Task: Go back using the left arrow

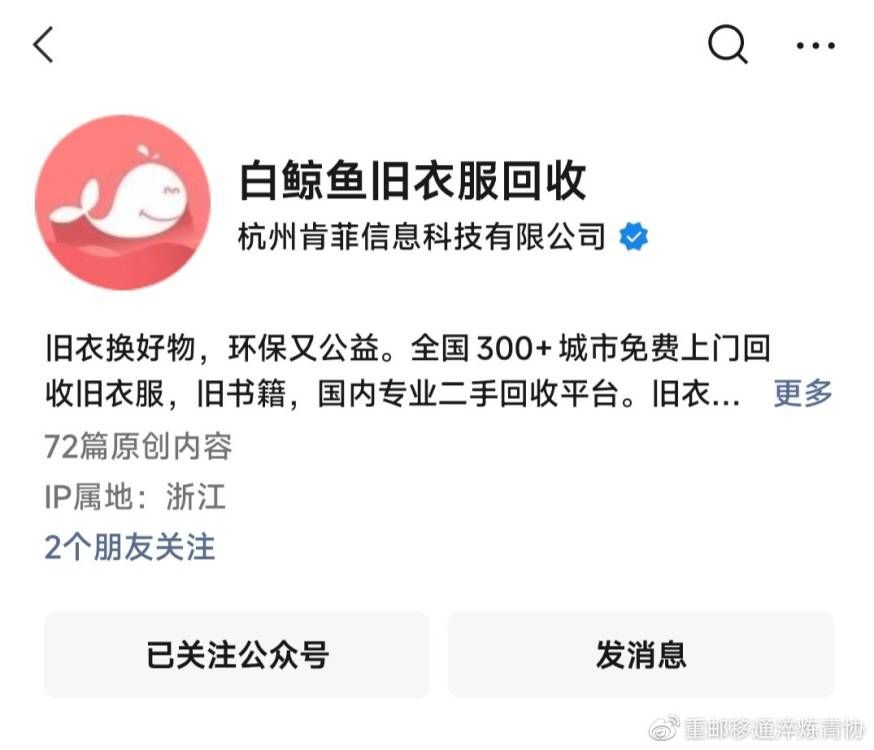Action: click(43, 45)
